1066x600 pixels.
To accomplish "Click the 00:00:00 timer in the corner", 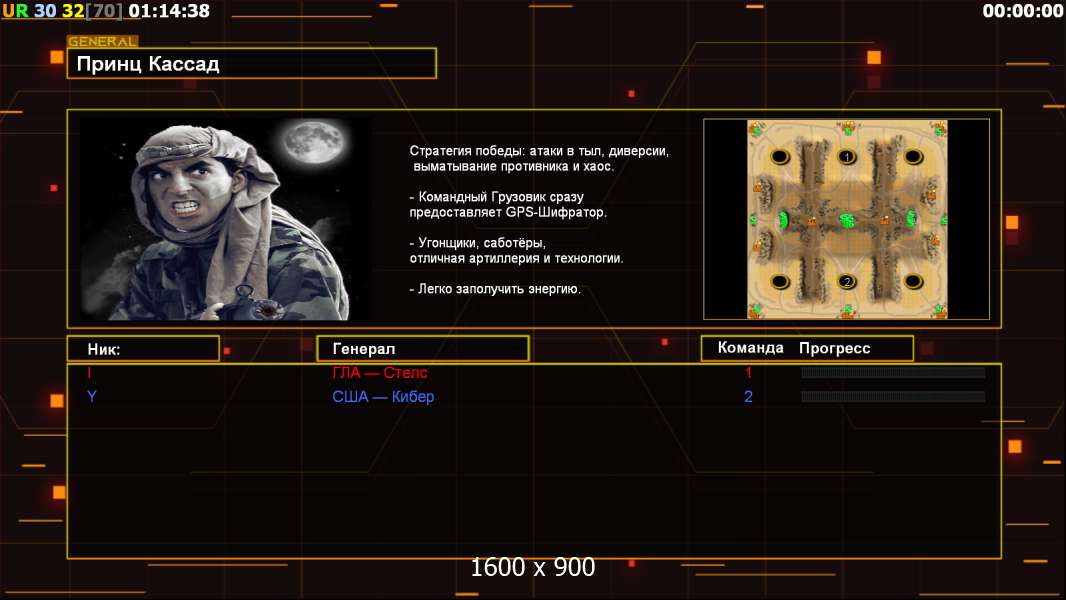I will pyautogui.click(x=1022, y=11).
